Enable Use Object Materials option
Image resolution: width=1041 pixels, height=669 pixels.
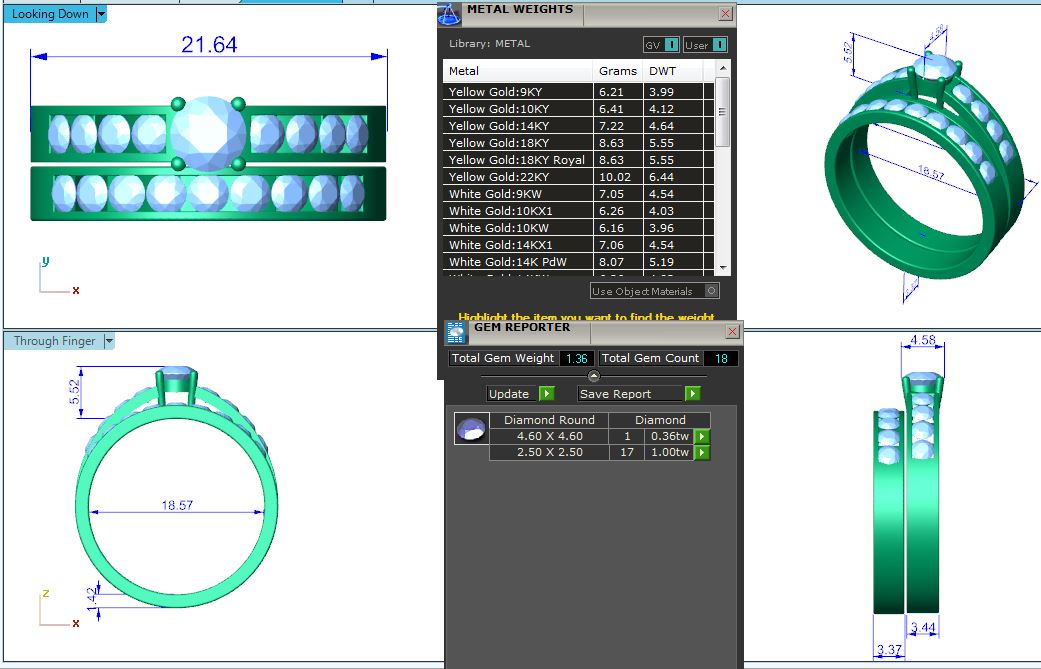[711, 291]
